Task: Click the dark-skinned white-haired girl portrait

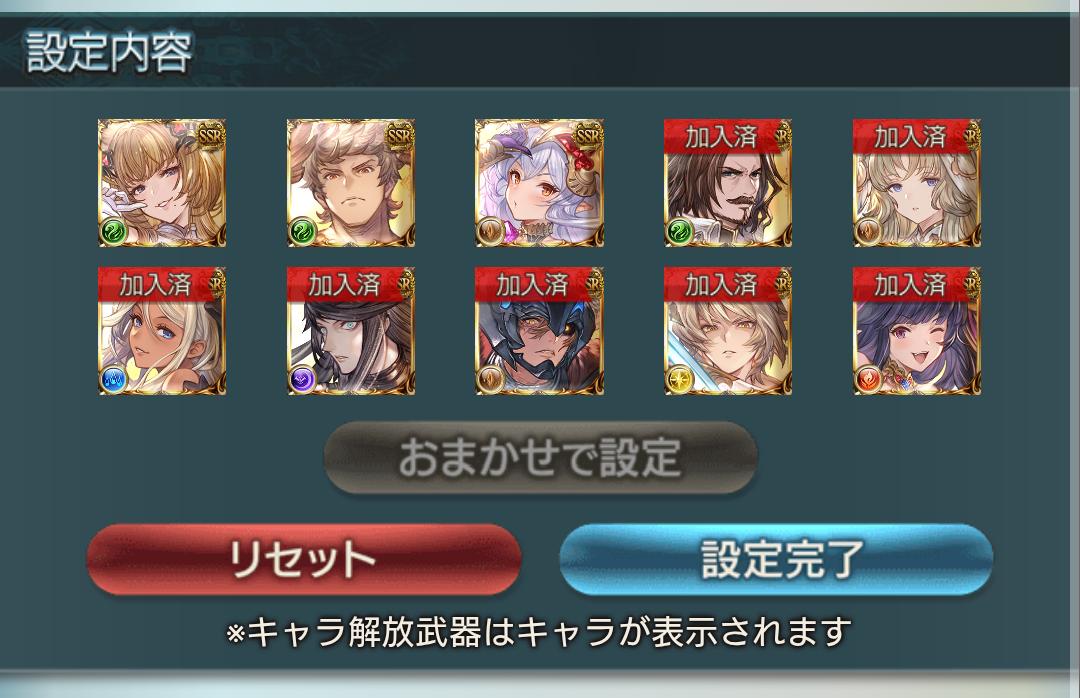Action: click(162, 331)
